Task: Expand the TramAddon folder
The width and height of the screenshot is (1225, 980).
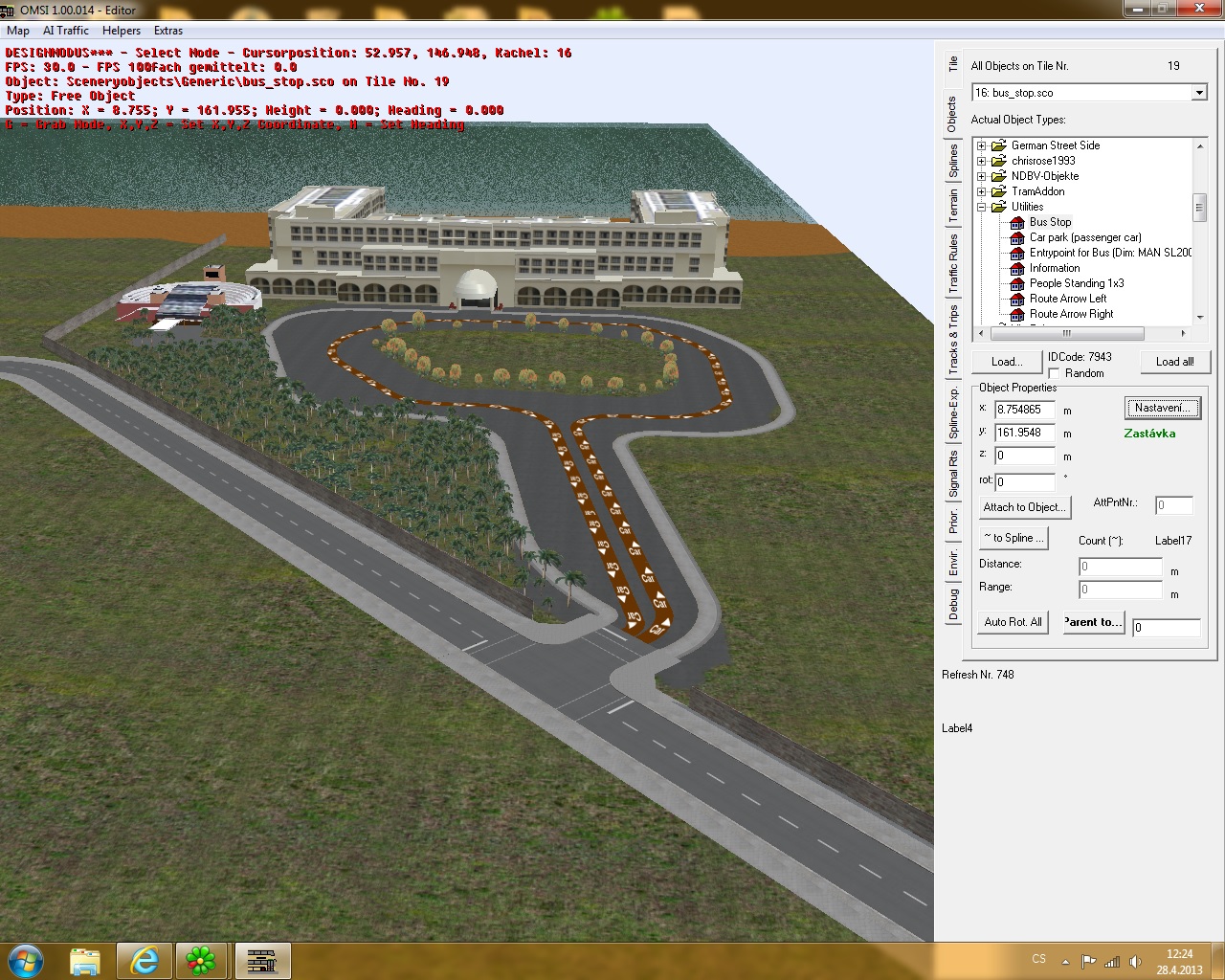Action: 981,191
